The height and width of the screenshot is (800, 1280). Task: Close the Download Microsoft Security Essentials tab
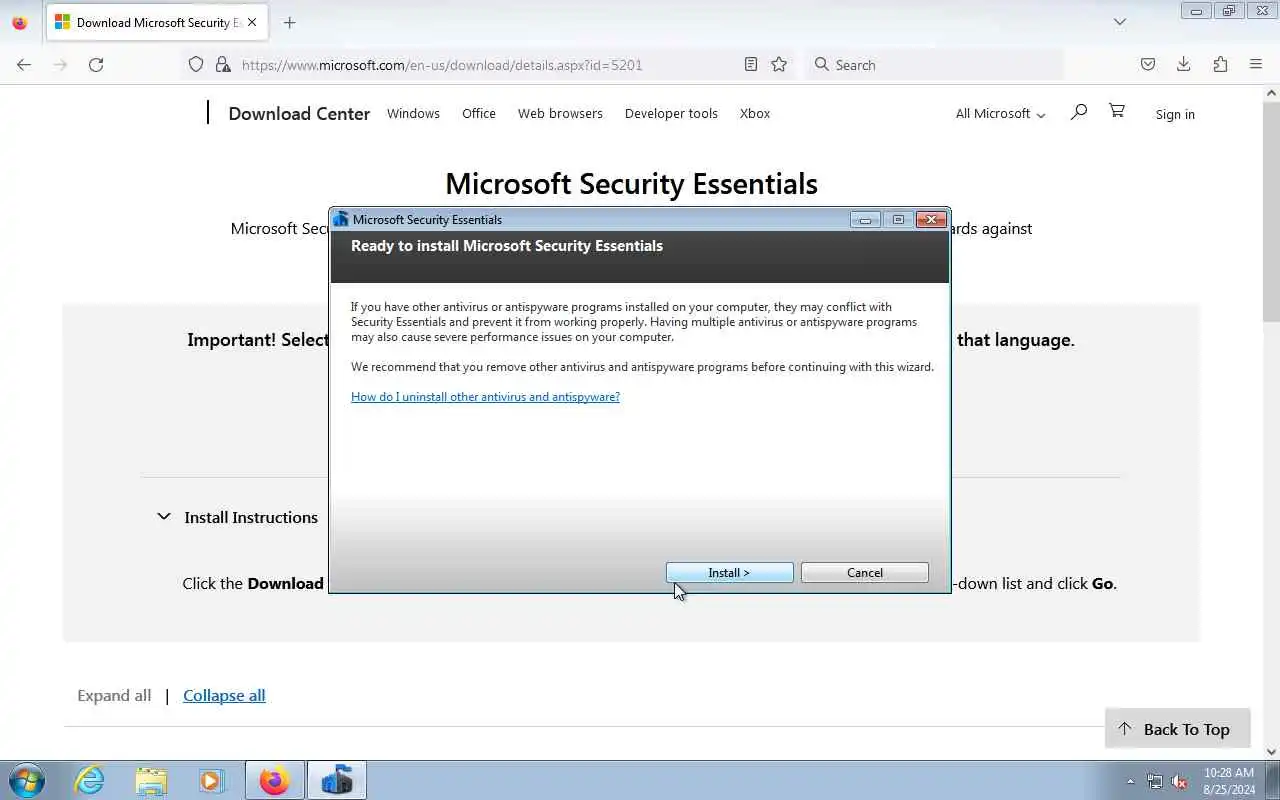point(251,22)
